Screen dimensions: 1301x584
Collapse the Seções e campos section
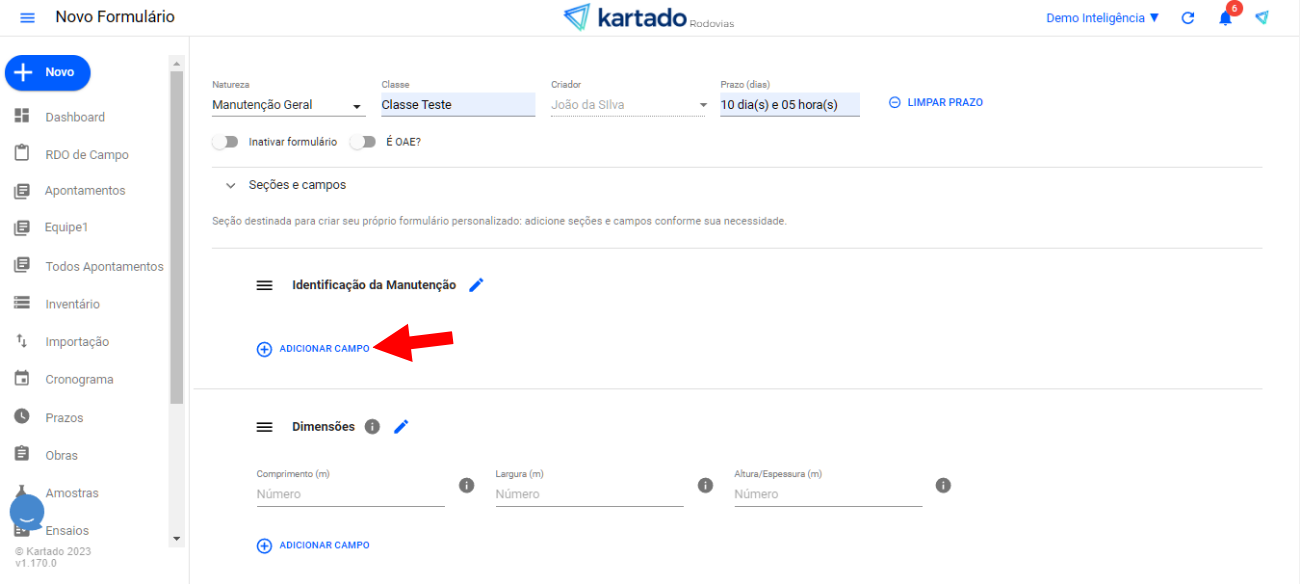click(x=231, y=186)
